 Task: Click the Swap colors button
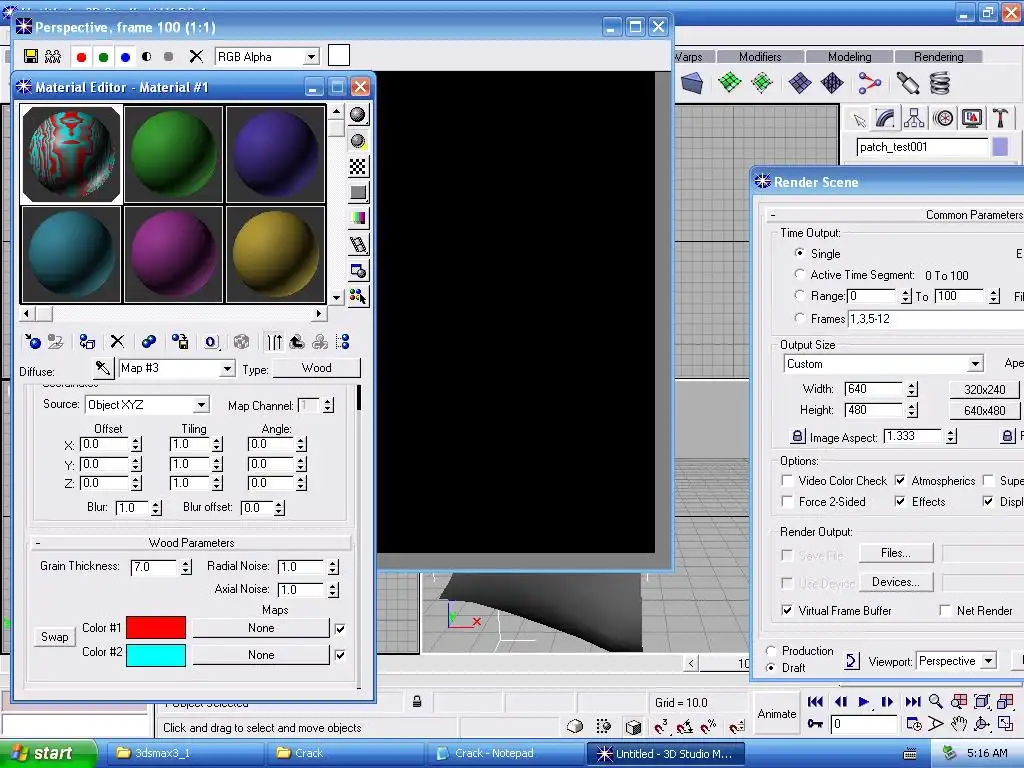pyautogui.click(x=54, y=637)
